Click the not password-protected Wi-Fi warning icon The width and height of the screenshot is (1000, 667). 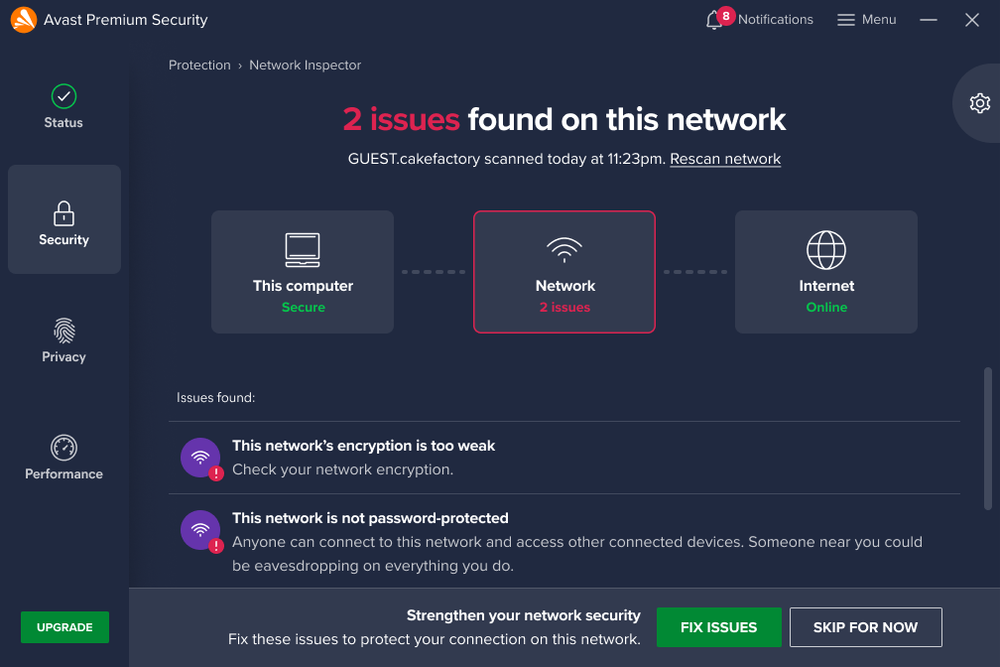(199, 528)
